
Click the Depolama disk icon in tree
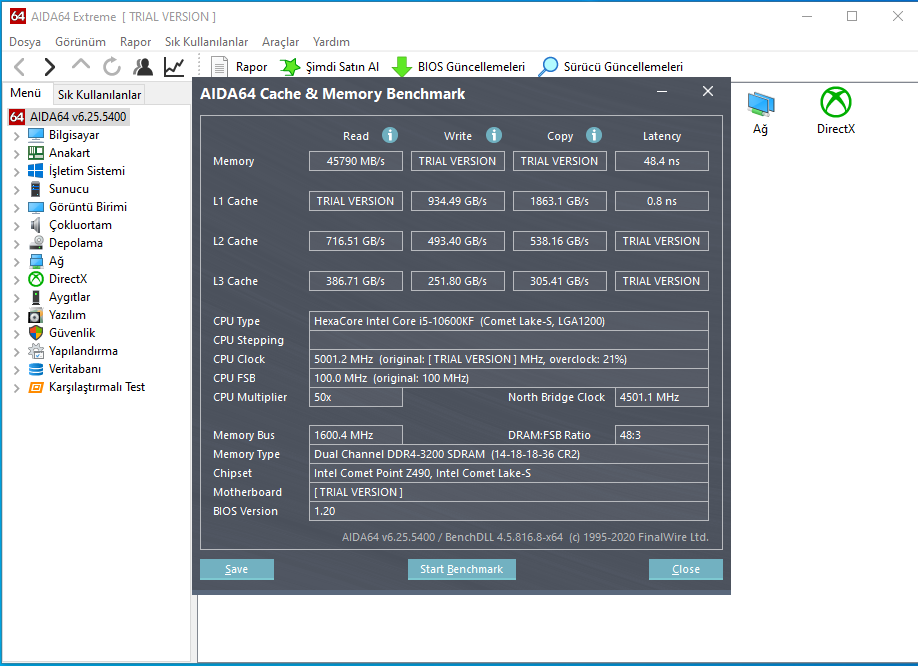click(36, 243)
